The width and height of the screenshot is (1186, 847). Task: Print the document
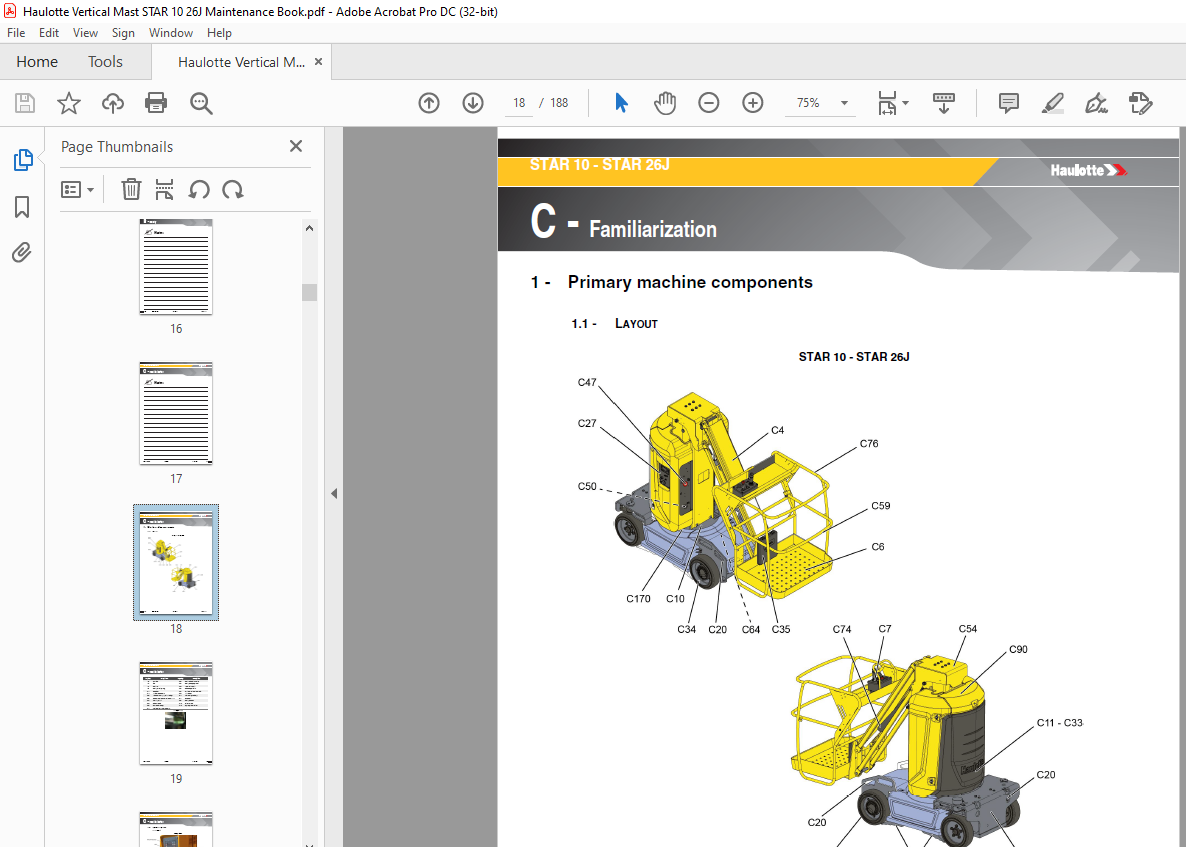click(x=156, y=103)
